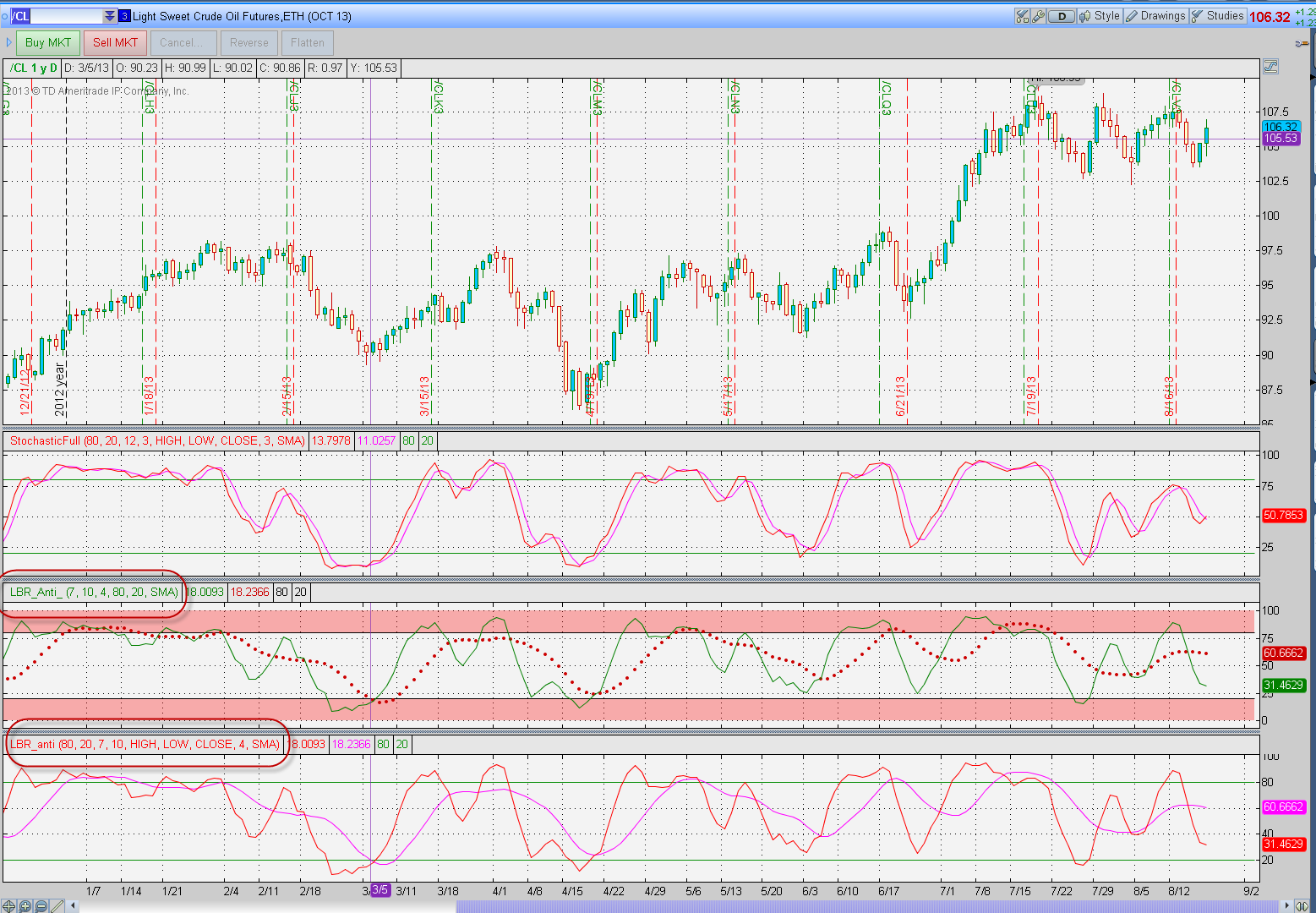
Task: Click the symbol link circle beside /CL
Action: click(x=5, y=16)
